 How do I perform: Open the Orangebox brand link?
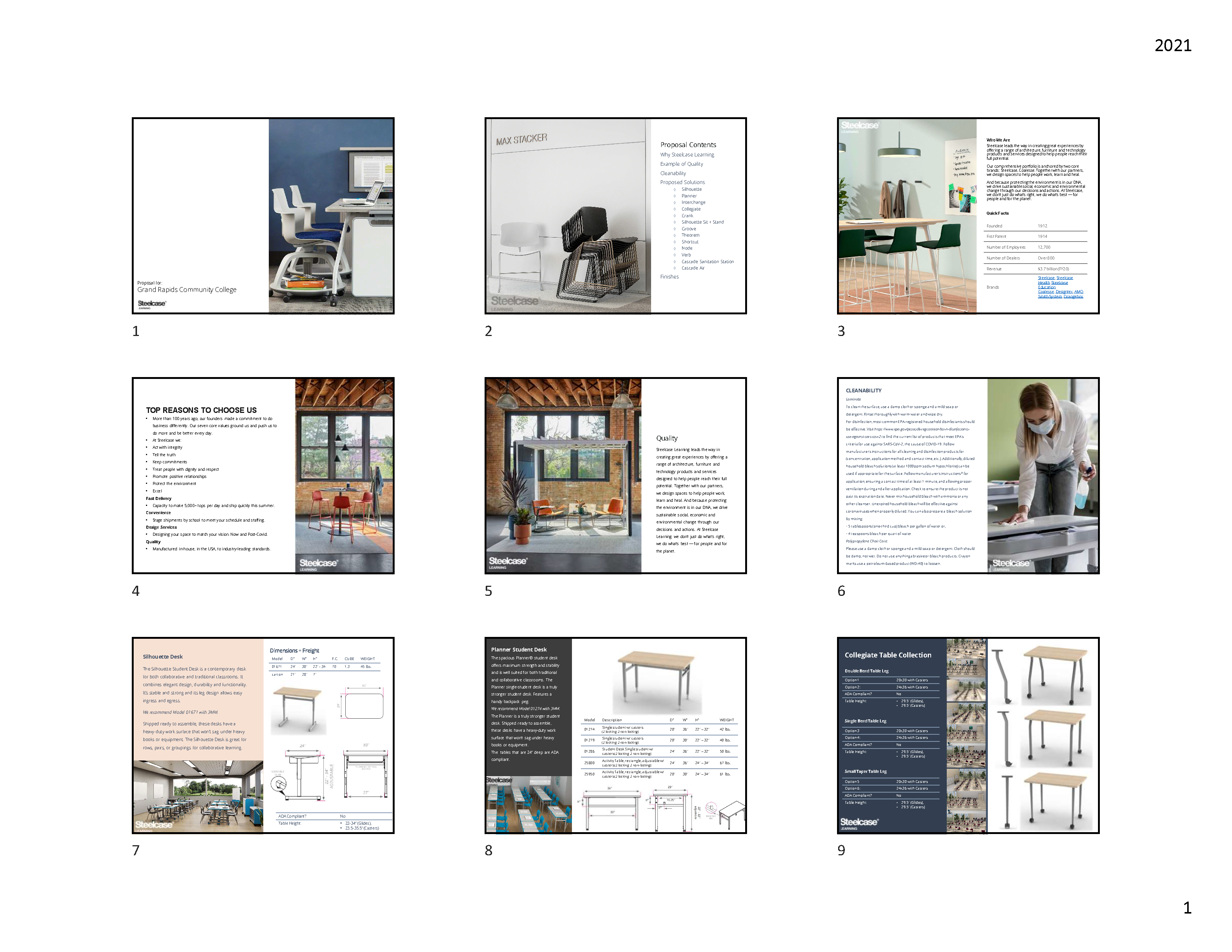[x=1073, y=297]
